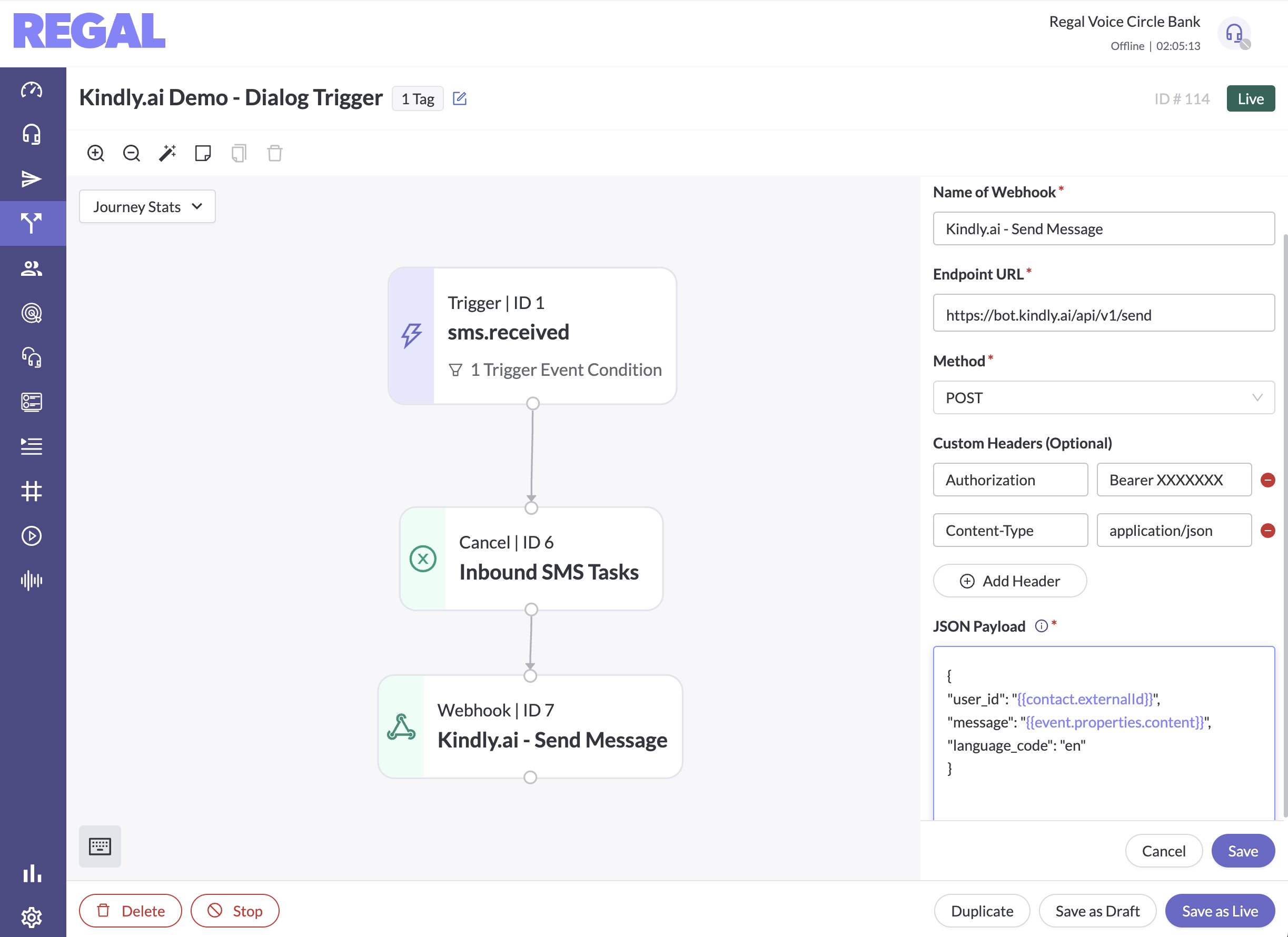Click the webhook panel scrollbar
This screenshot has height=937, width=1288.
(x=1285, y=525)
